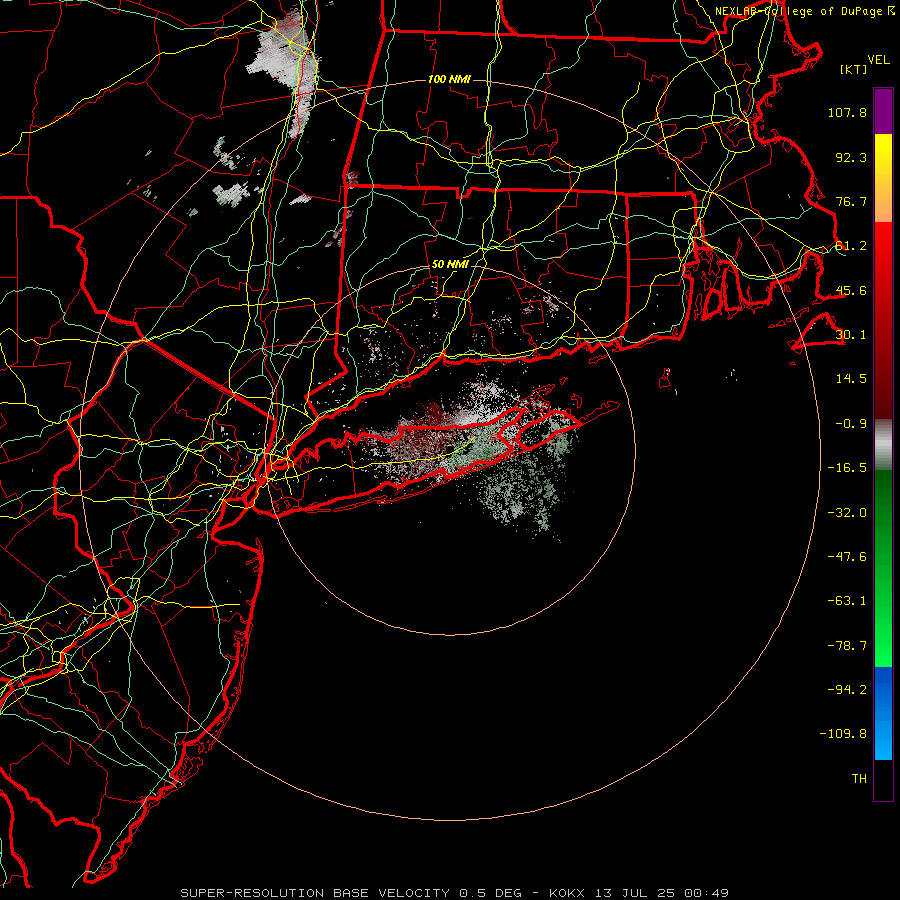Click the 13 JUL 25 00:49 timestamp
Viewport: 900px width, 900px height.
(662, 893)
